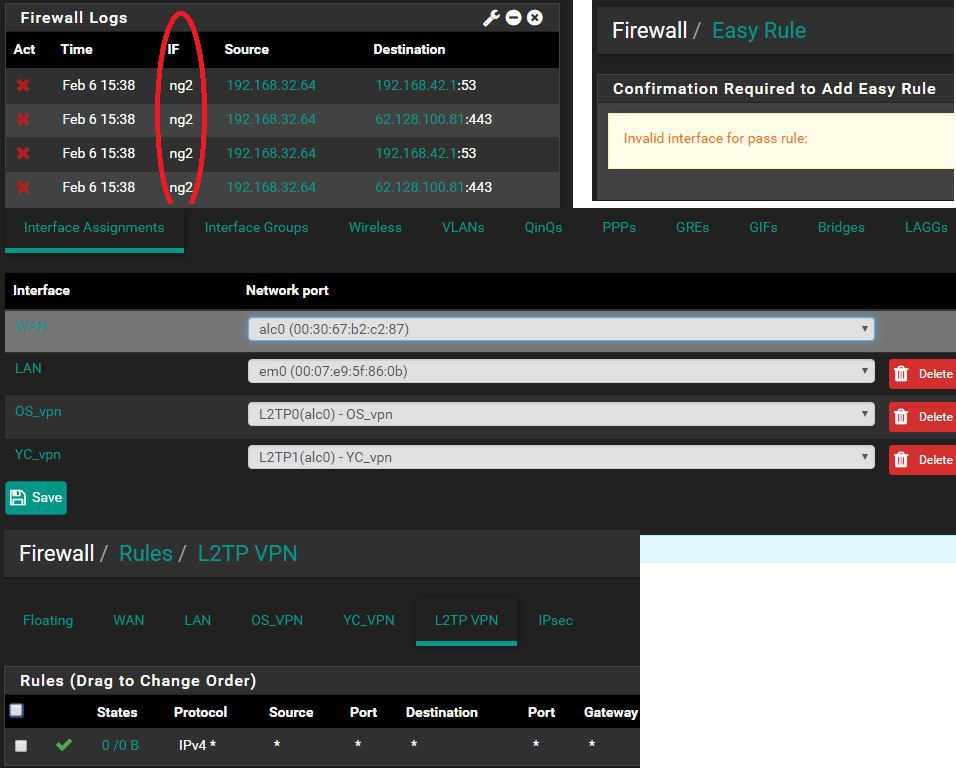
Task: Click the Firewall Logs widget title
Action: pyautogui.click(x=74, y=18)
